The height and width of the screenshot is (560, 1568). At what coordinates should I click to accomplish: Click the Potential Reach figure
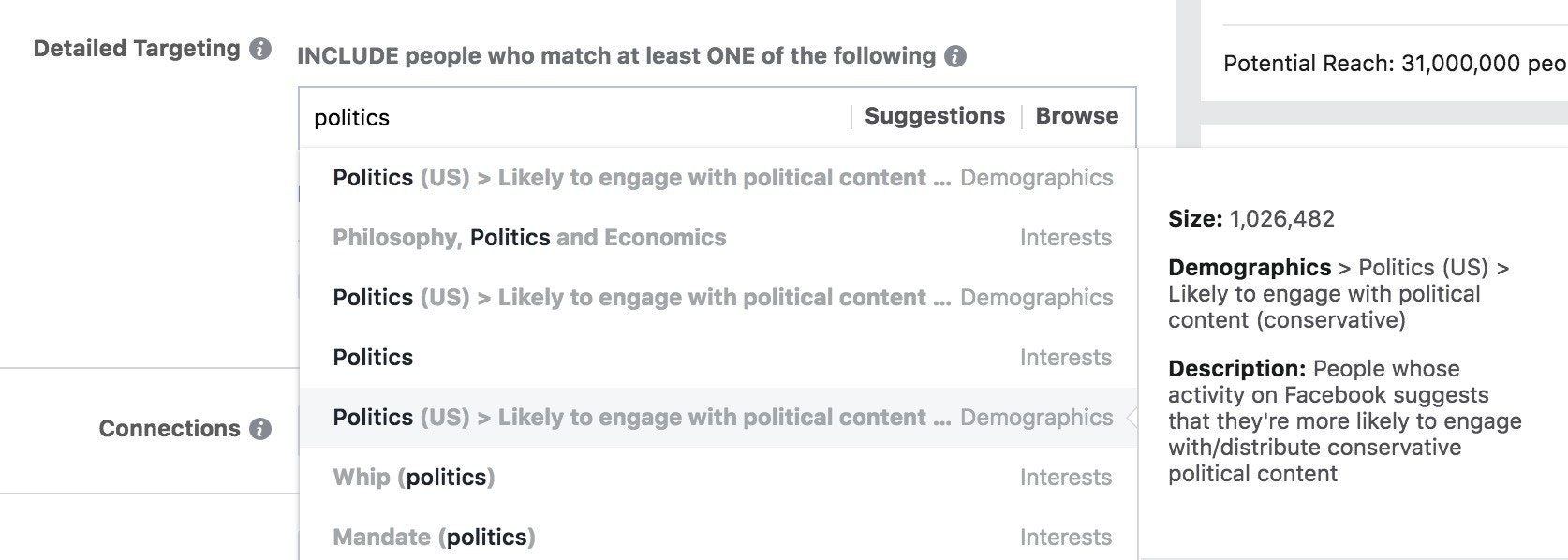click(x=1386, y=65)
